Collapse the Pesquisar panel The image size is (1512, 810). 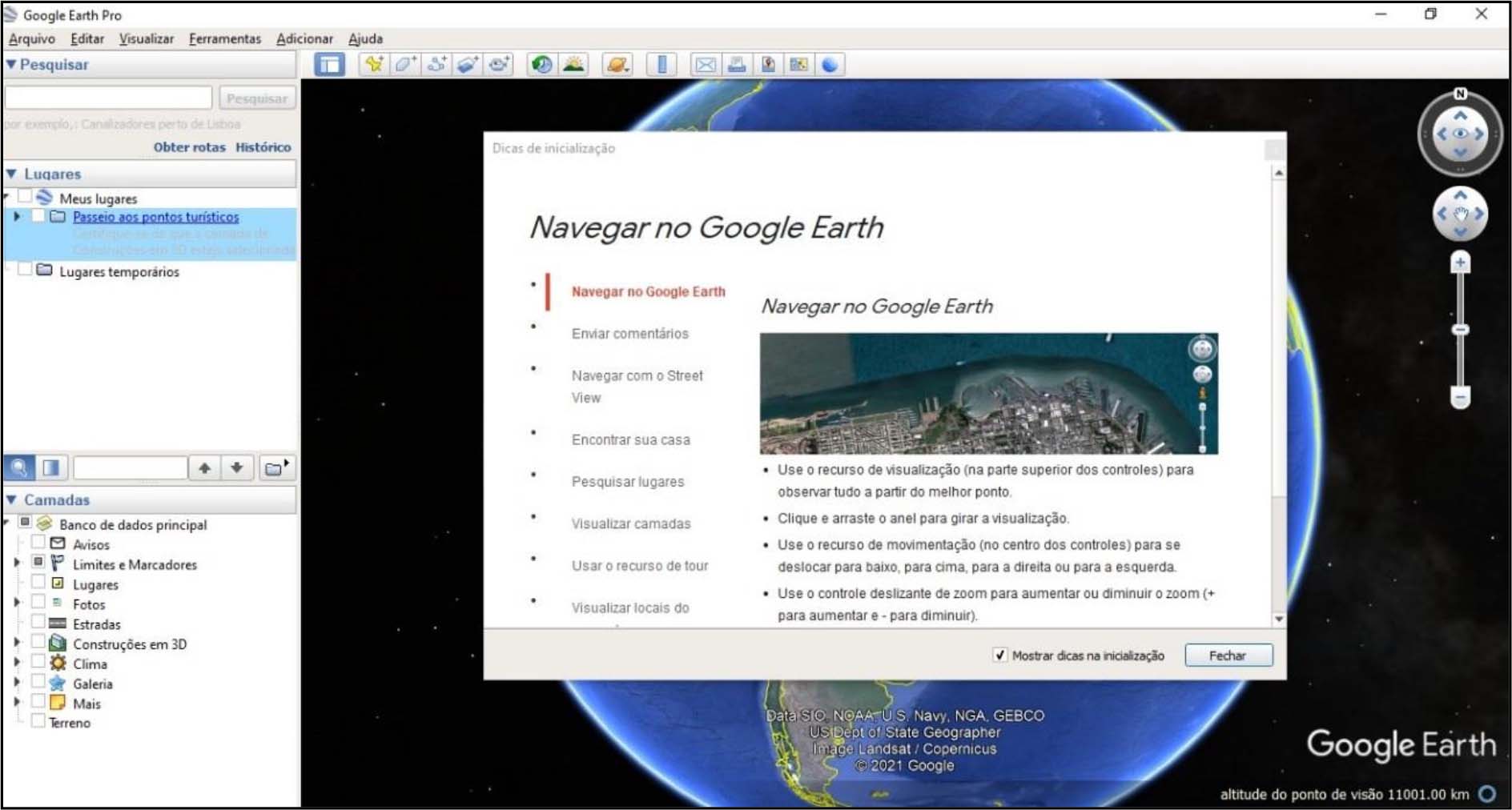11,64
